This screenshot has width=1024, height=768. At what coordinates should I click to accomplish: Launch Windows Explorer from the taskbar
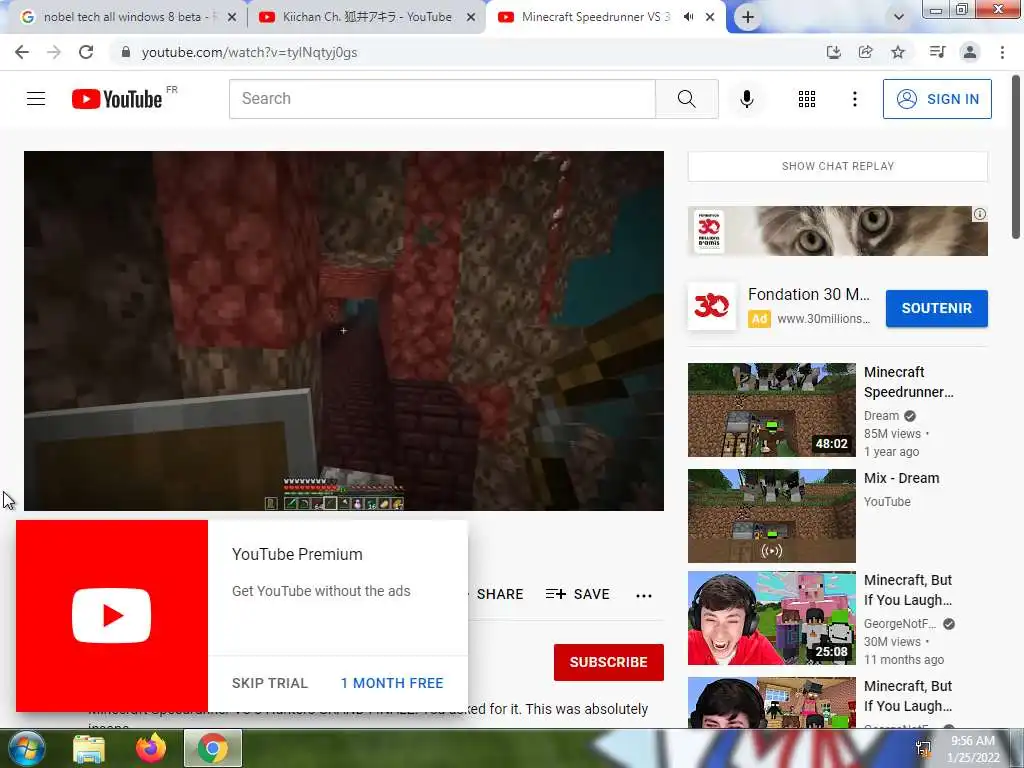(89, 748)
